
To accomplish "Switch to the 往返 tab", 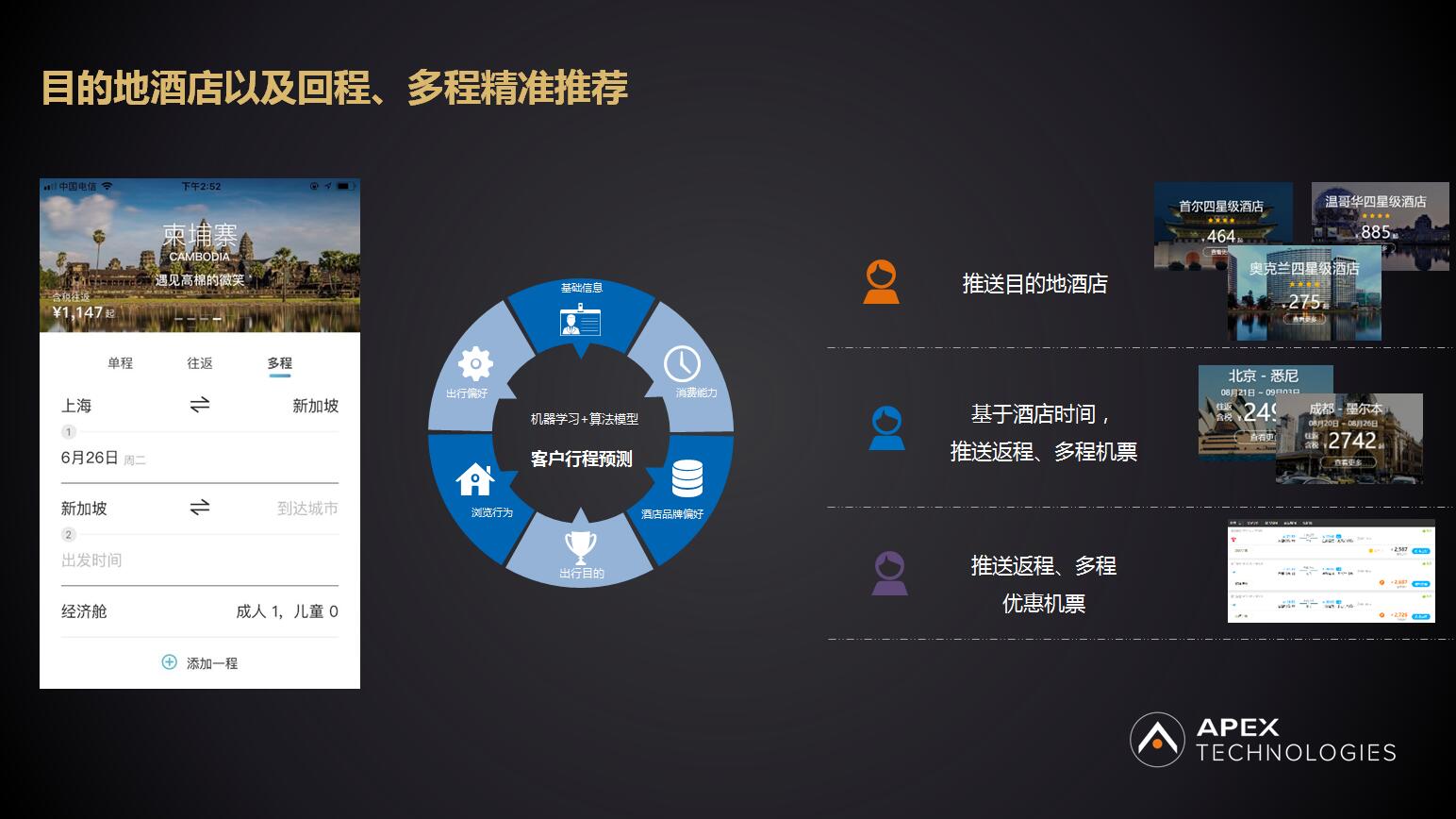I will (201, 362).
